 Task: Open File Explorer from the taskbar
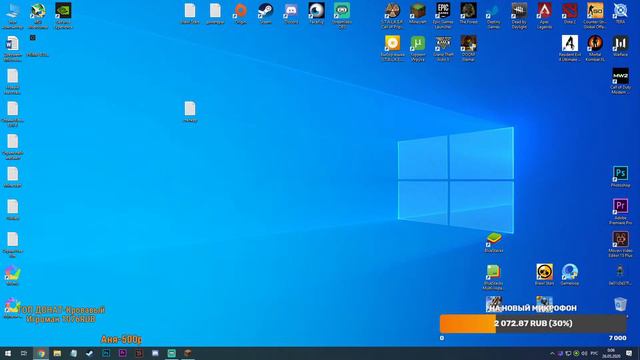pyautogui.click(x=57, y=353)
